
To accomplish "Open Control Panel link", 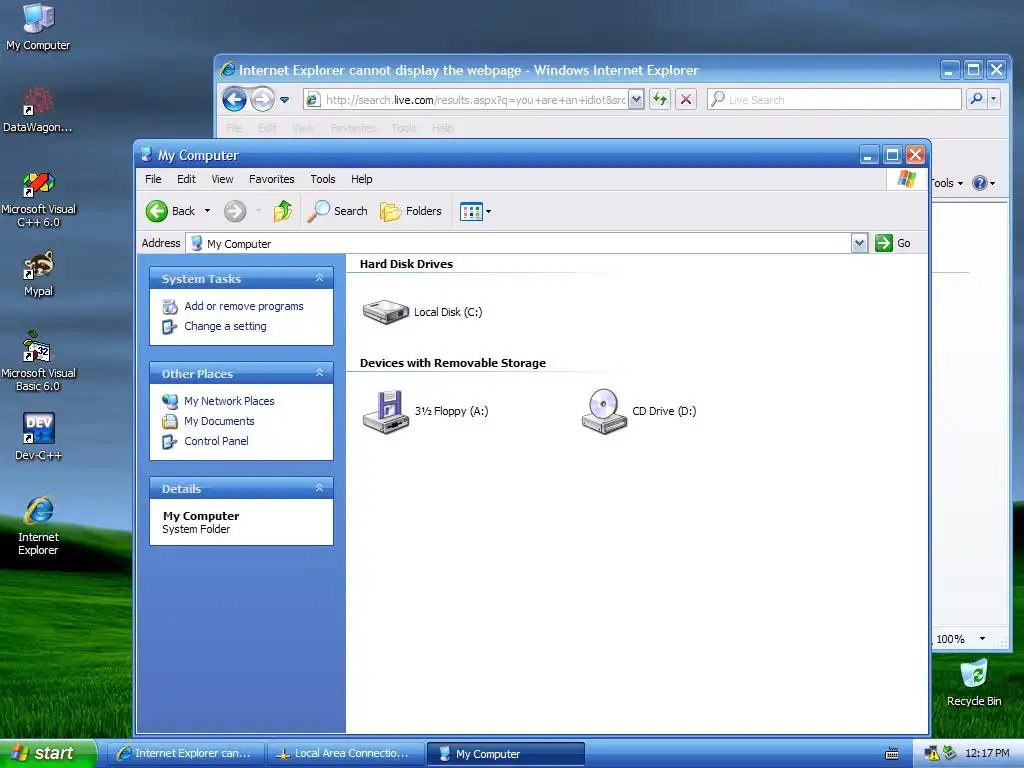I will pyautogui.click(x=216, y=441).
